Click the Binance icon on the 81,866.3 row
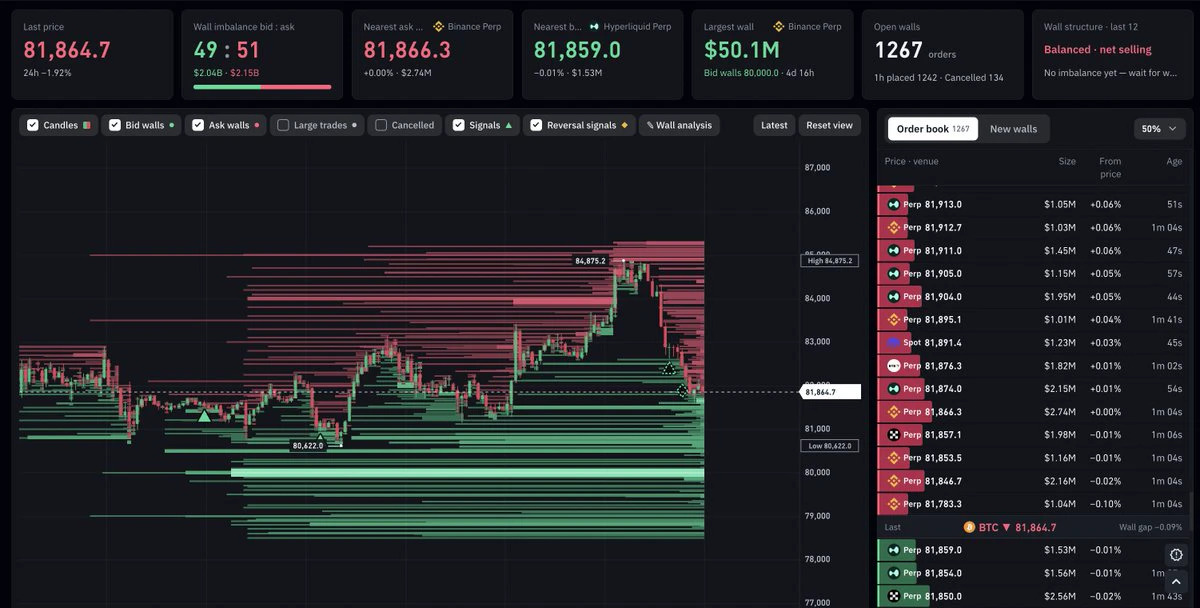The image size is (1200, 608). [x=894, y=411]
